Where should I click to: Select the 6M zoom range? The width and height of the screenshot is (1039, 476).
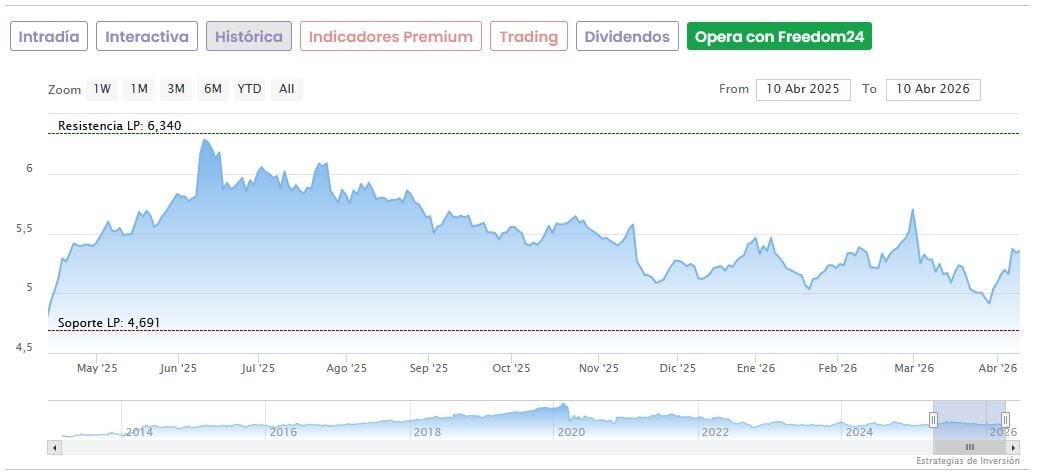pos(212,89)
